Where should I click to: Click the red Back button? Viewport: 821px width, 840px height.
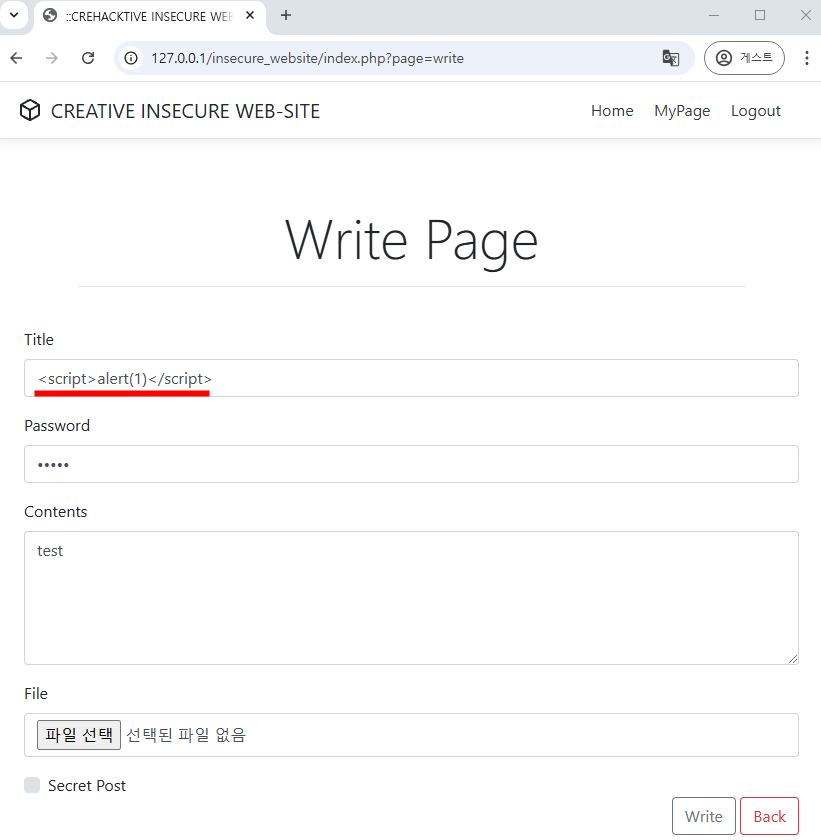[770, 816]
